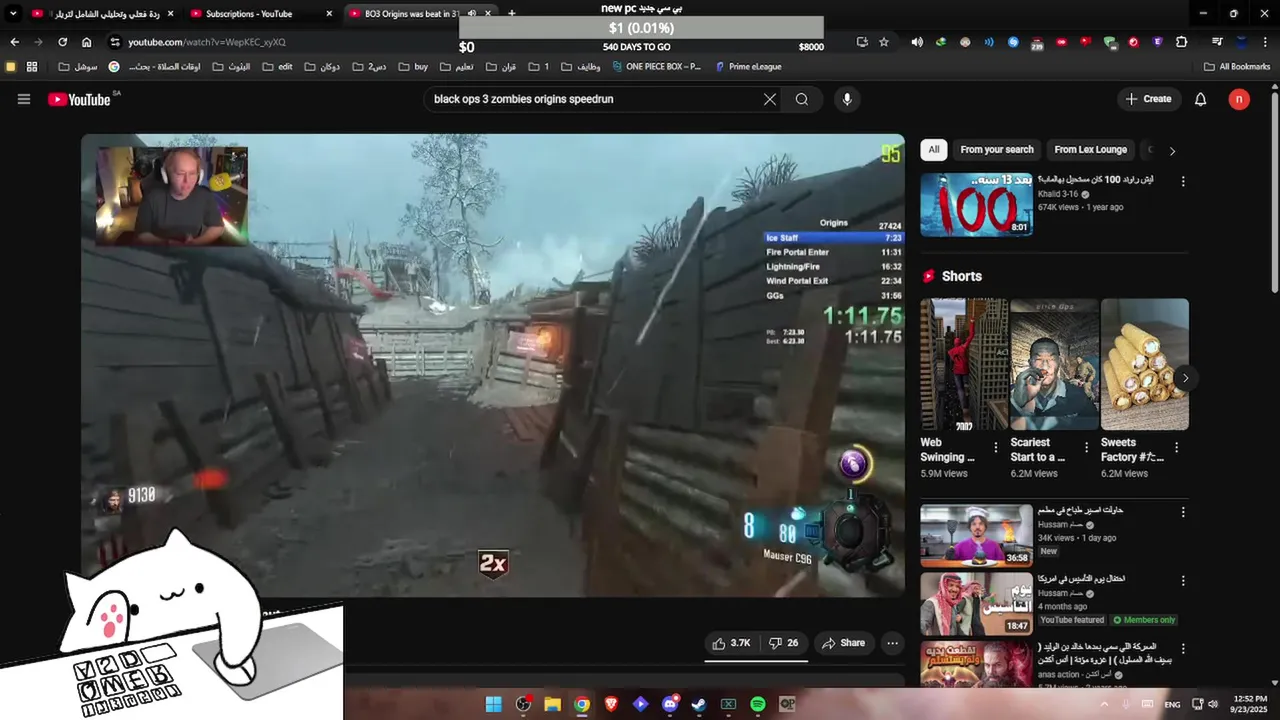Open Scariest Start short options menu

(1086, 448)
